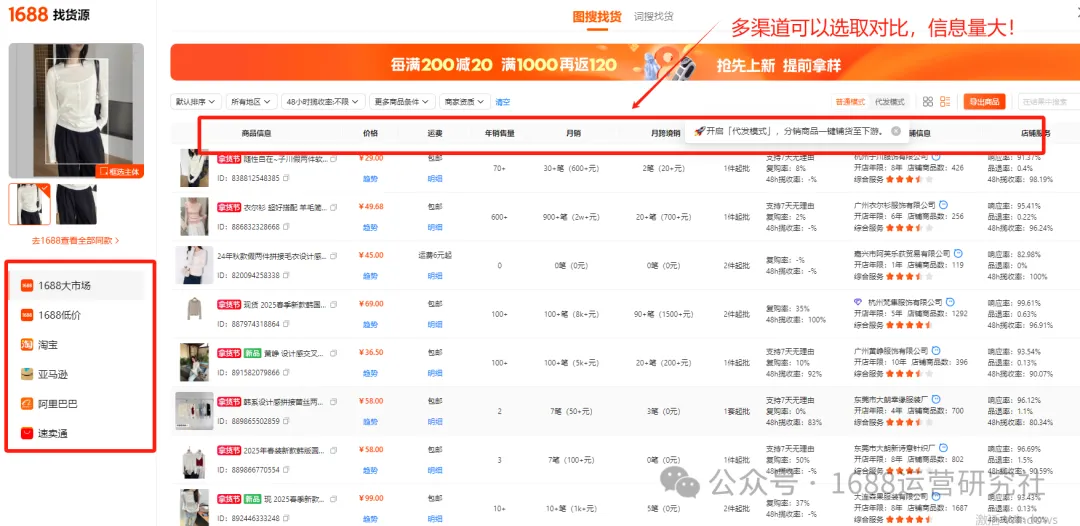Click product title 韩系设计感拼接蕾丝
Viewport: 1080px width, 526px height.
click(x=282, y=401)
